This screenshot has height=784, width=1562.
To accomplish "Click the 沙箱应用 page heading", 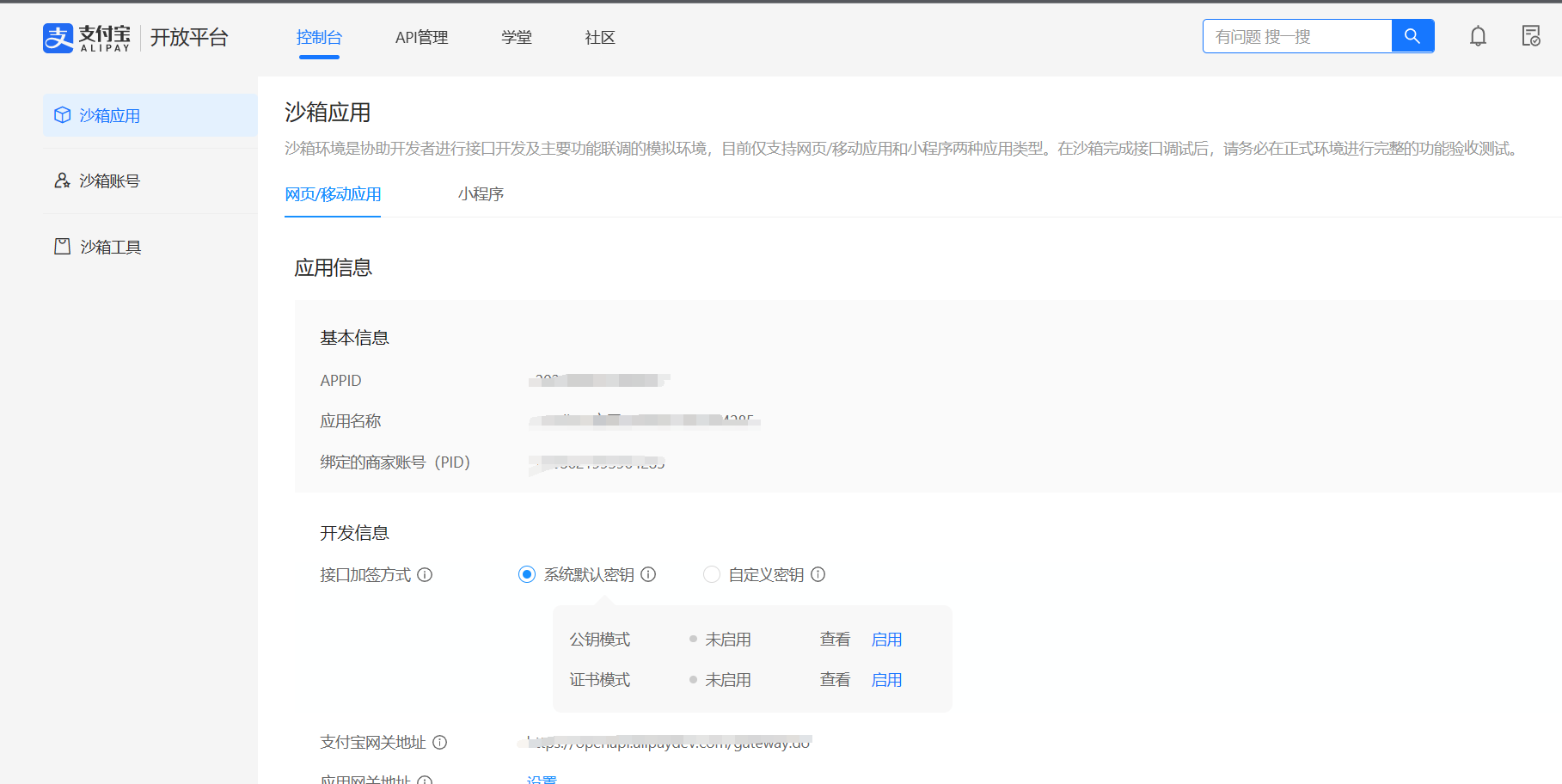I will pyautogui.click(x=328, y=113).
